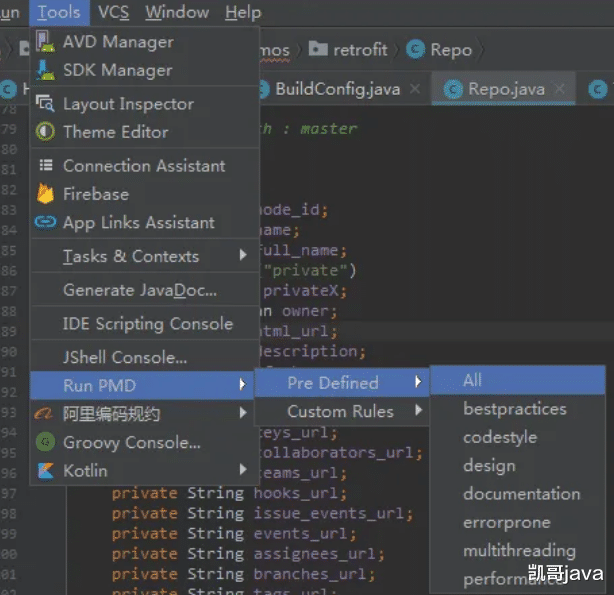Launch Groovy Console... entry
This screenshot has height=595, width=614.
point(144,442)
